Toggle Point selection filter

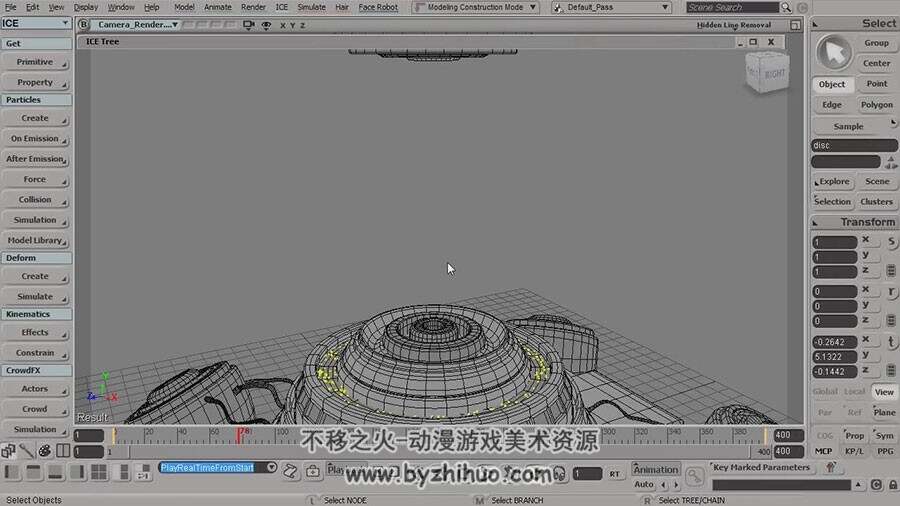876,84
